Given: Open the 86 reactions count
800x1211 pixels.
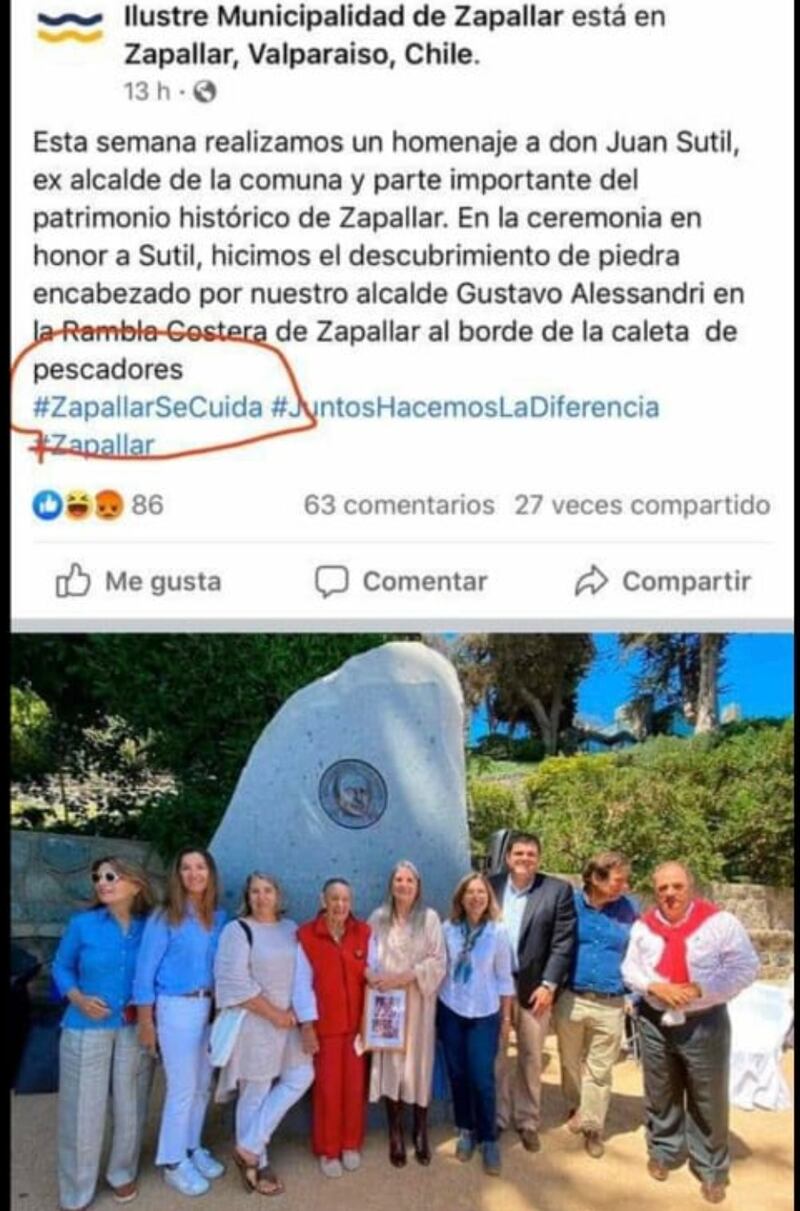Looking at the screenshot, I should 147,506.
